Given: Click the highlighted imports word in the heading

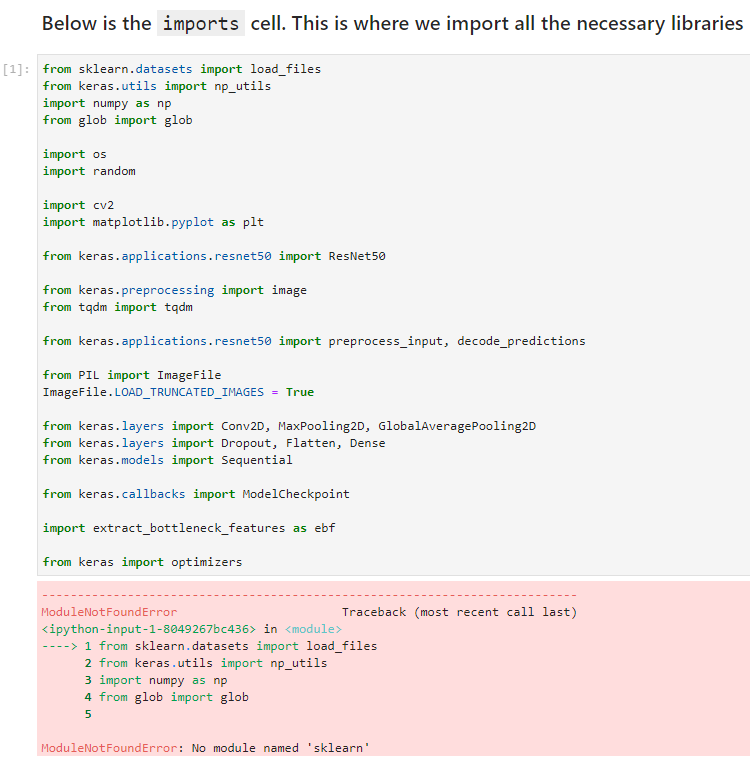Looking at the screenshot, I should [x=200, y=24].
